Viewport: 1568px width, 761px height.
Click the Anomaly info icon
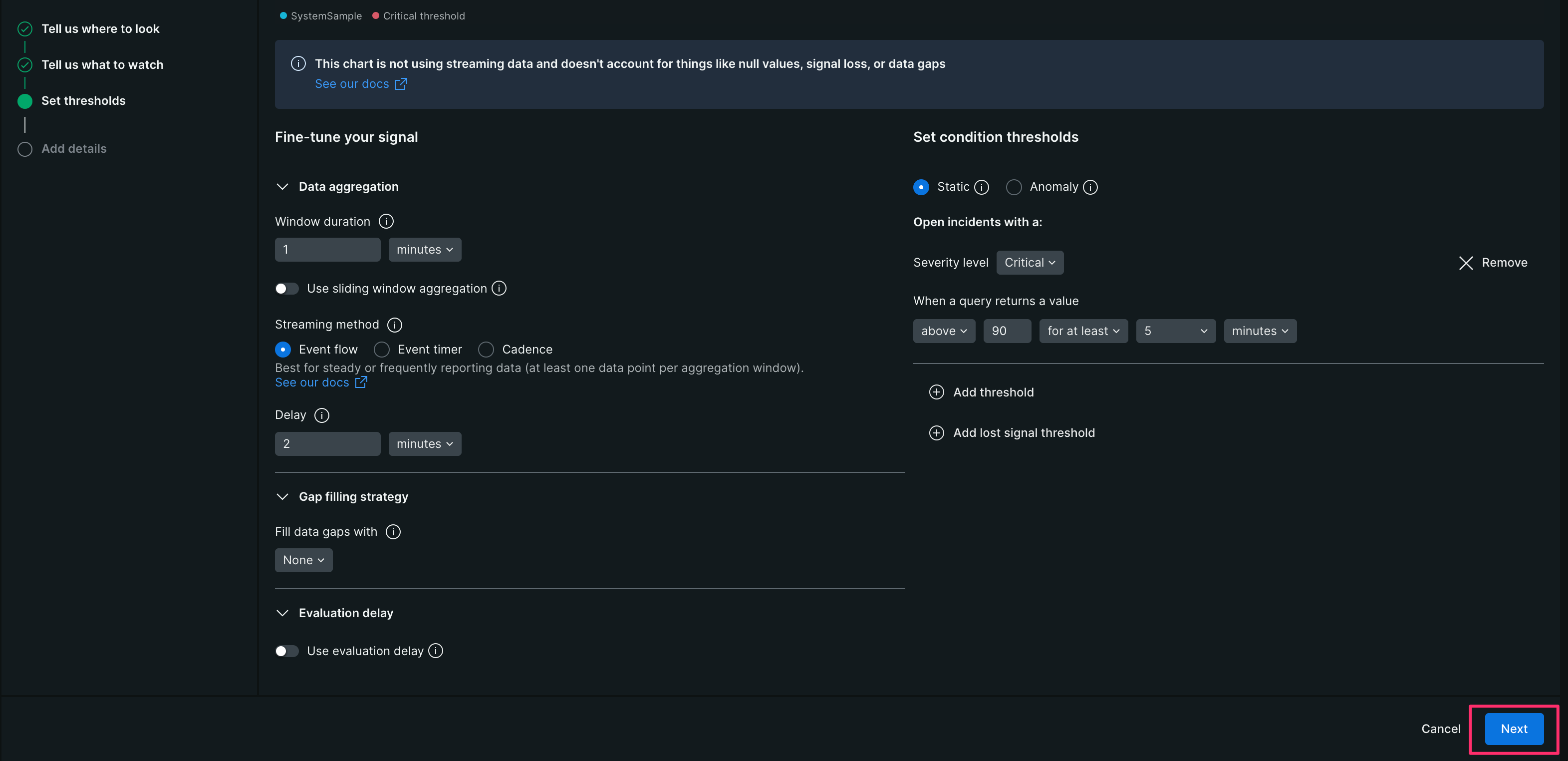click(1090, 187)
